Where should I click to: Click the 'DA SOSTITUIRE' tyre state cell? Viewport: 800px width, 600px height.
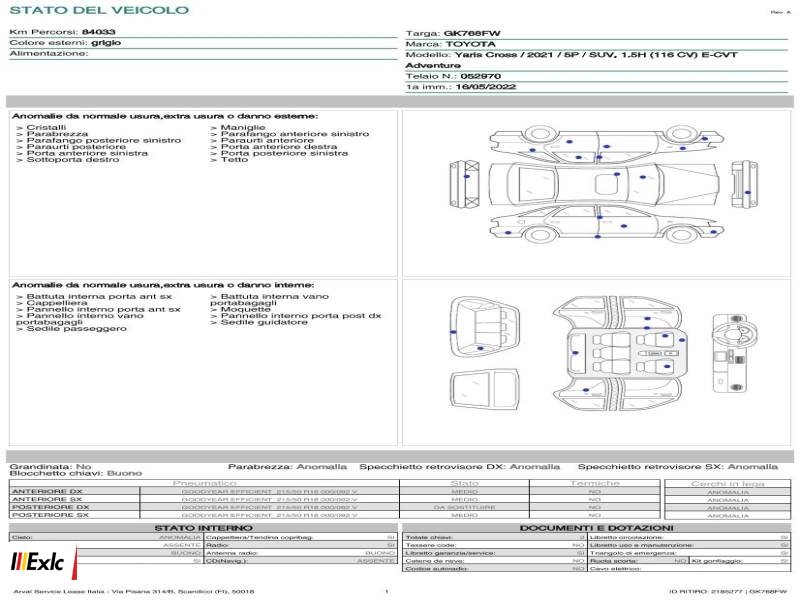click(464, 507)
